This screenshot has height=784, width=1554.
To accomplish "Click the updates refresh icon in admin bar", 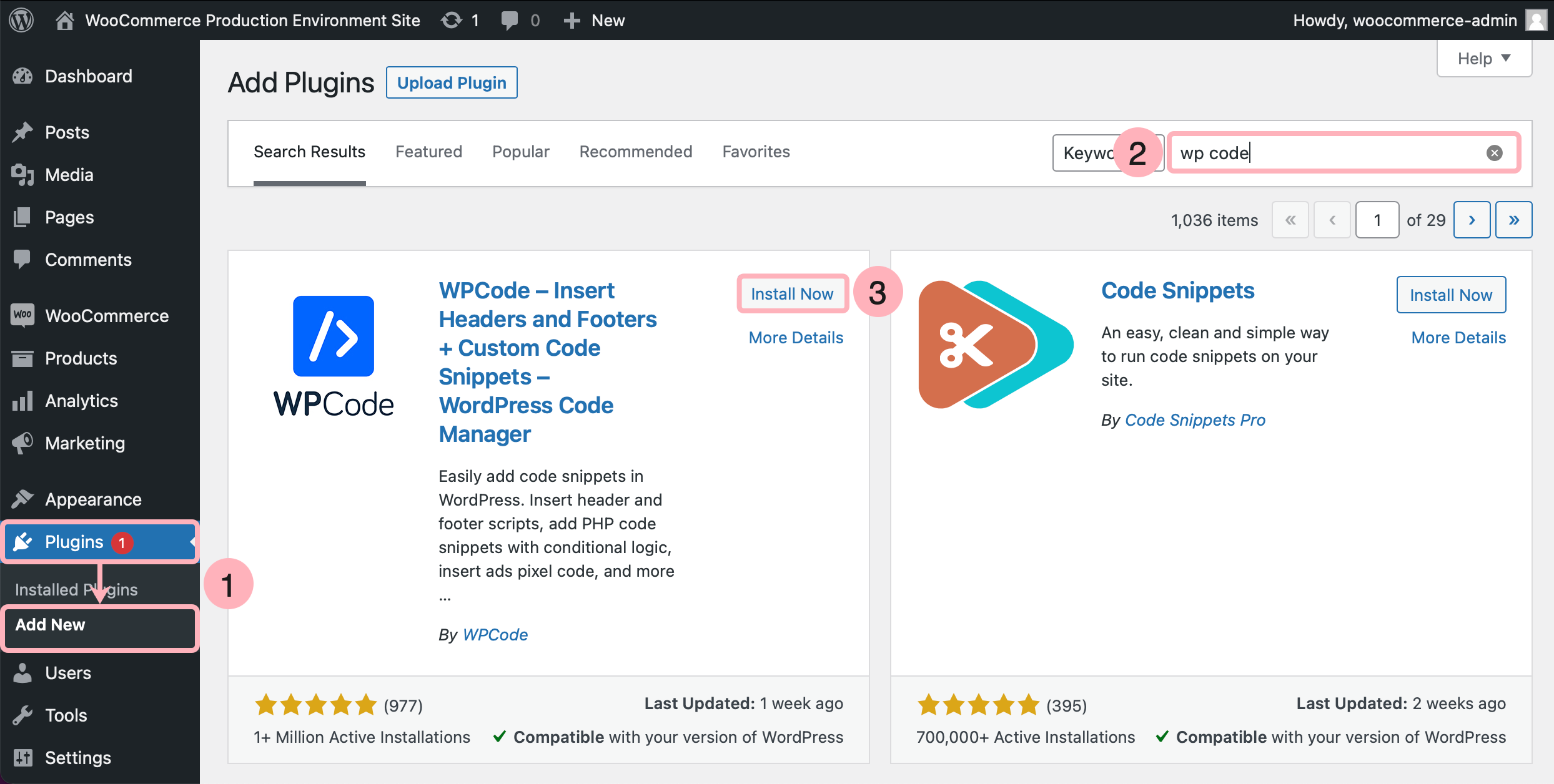I will point(452,19).
